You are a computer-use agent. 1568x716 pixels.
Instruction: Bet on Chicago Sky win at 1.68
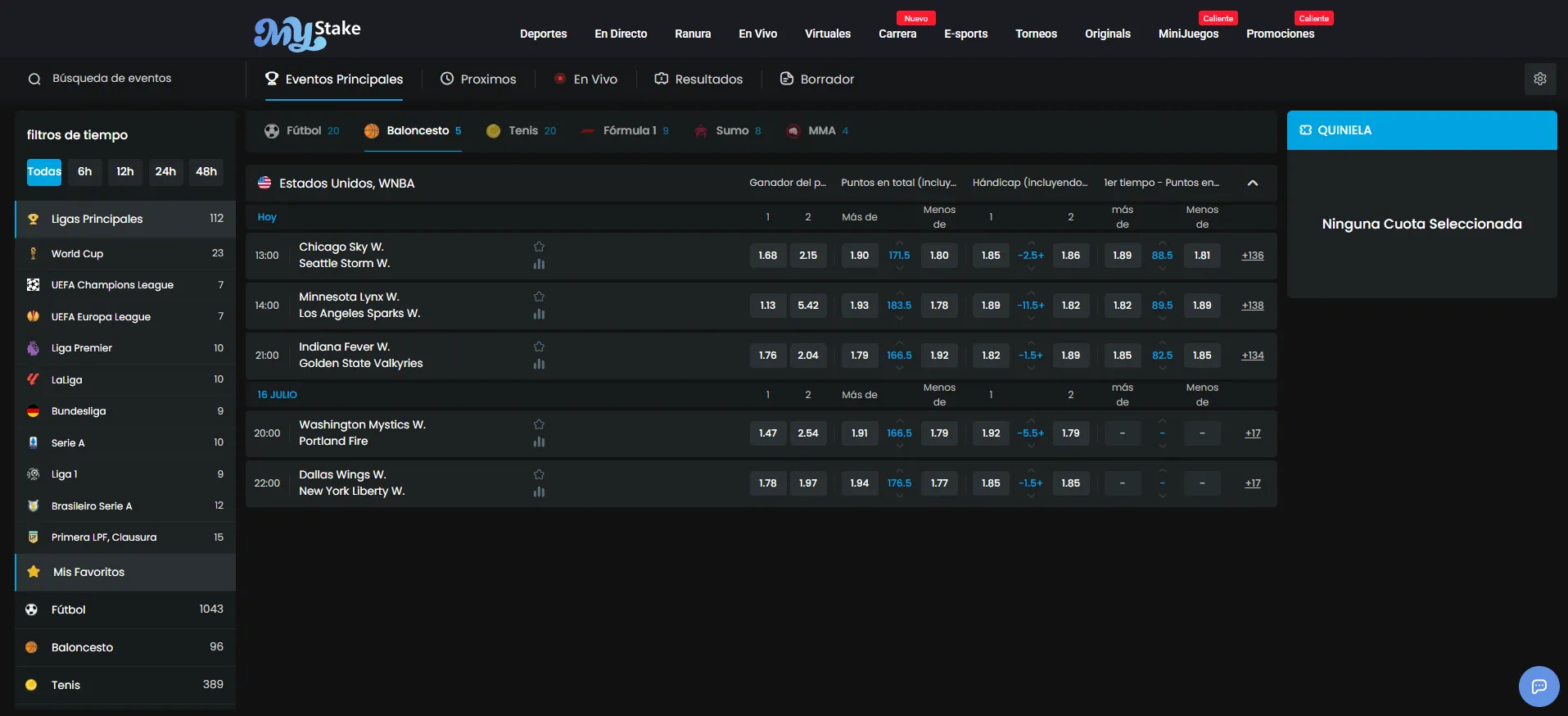(x=768, y=256)
